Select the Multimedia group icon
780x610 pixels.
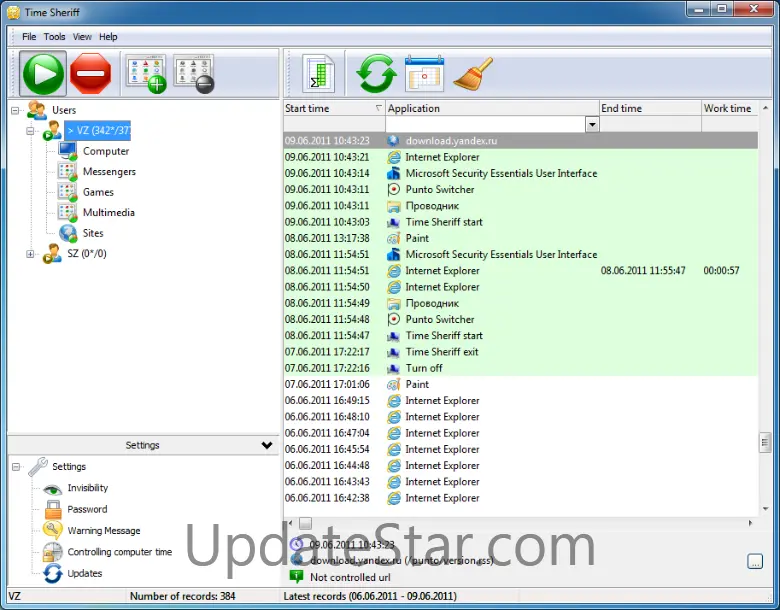coord(67,212)
